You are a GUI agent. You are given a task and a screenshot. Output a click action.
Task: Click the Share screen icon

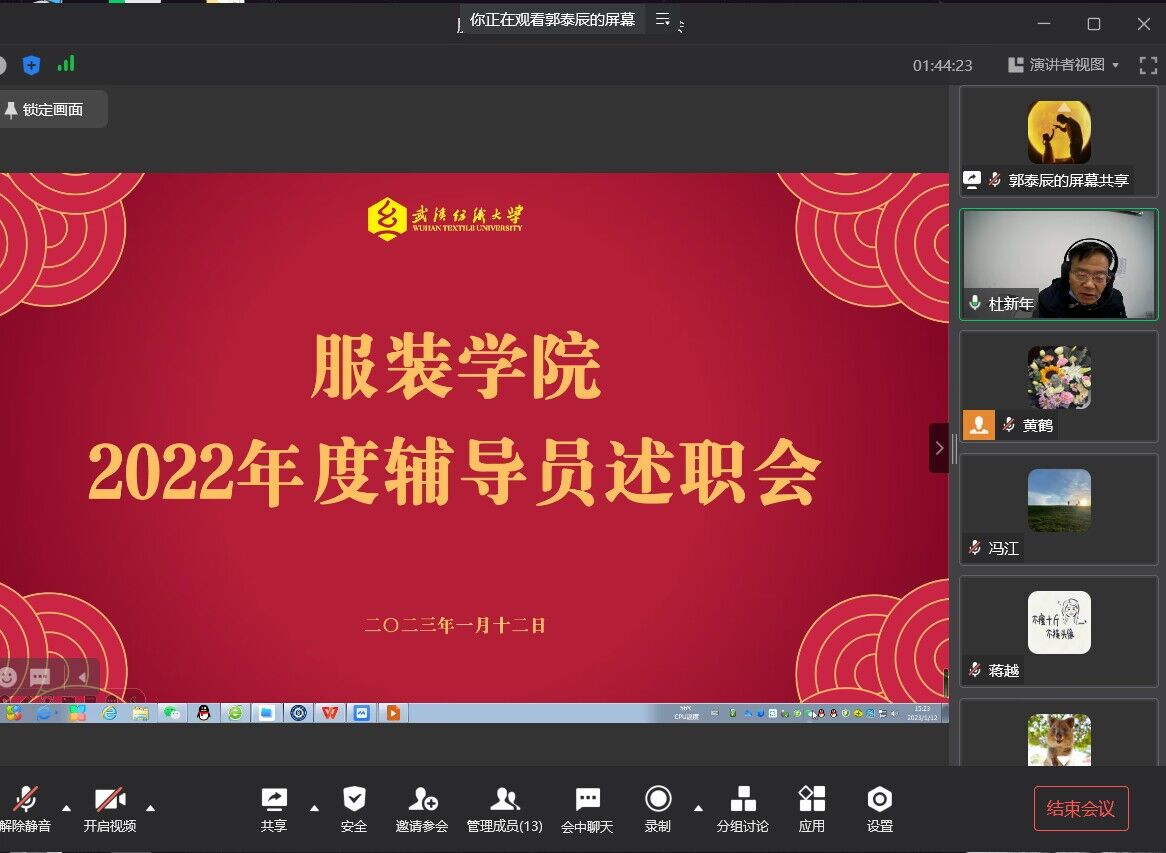pos(273,799)
